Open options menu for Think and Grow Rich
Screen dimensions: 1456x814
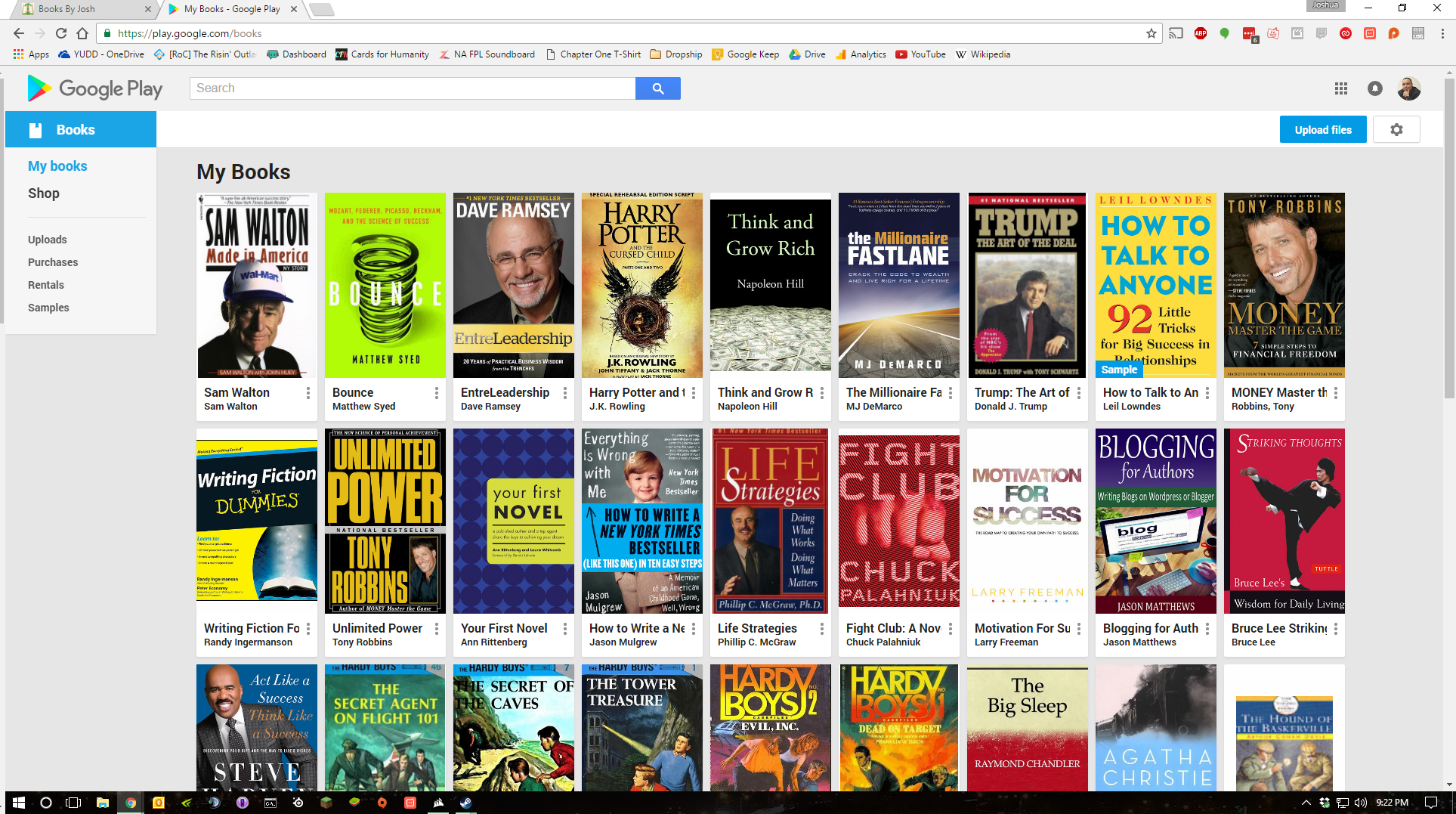(x=822, y=393)
